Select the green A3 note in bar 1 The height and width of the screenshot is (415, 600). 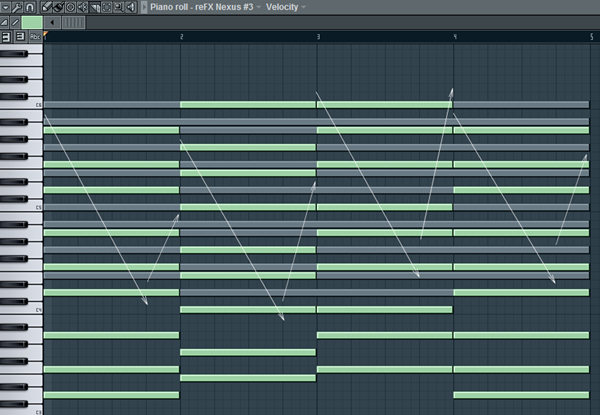click(x=111, y=335)
